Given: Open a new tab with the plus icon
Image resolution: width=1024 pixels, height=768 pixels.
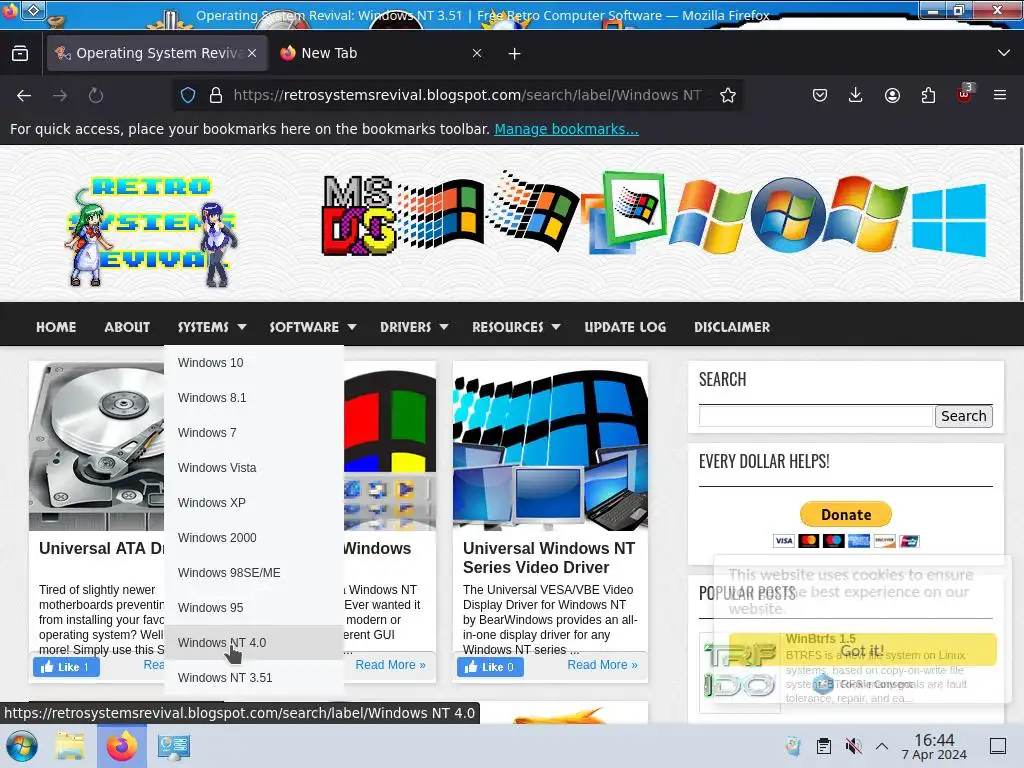Looking at the screenshot, I should point(515,54).
